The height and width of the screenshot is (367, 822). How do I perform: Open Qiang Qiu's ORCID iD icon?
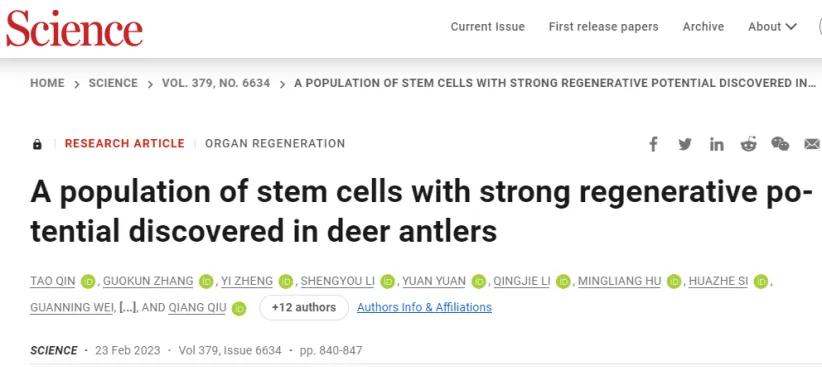pos(239,308)
